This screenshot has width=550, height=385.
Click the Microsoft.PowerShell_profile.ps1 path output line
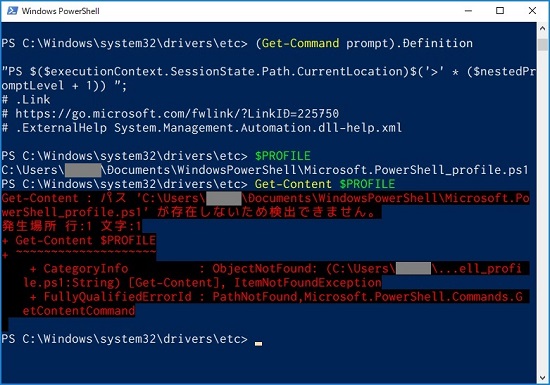tap(265, 170)
